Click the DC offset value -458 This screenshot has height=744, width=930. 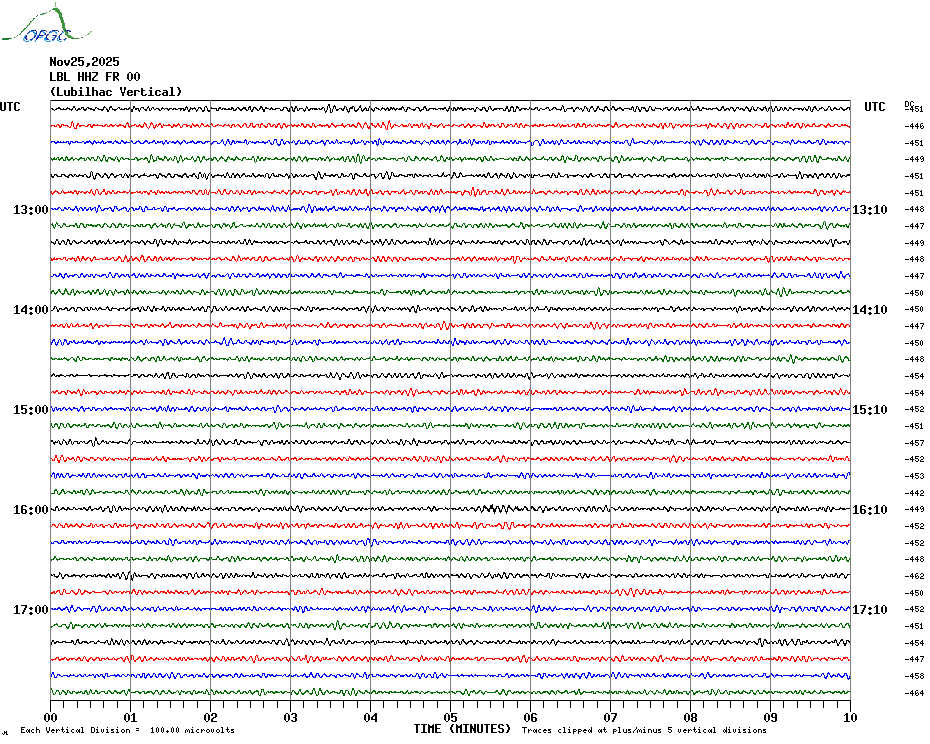[914, 676]
